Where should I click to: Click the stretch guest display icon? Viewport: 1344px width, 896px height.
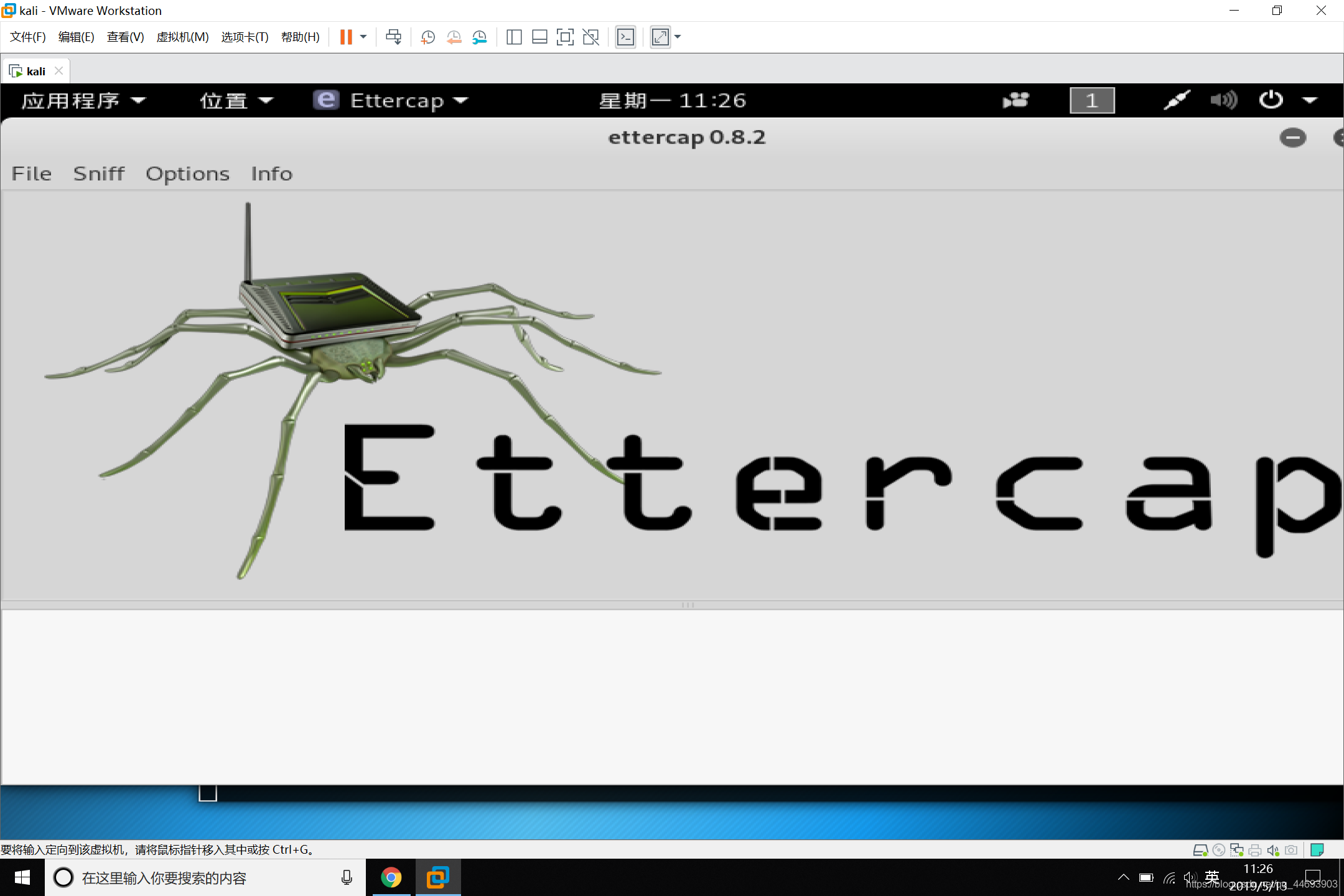tap(660, 37)
